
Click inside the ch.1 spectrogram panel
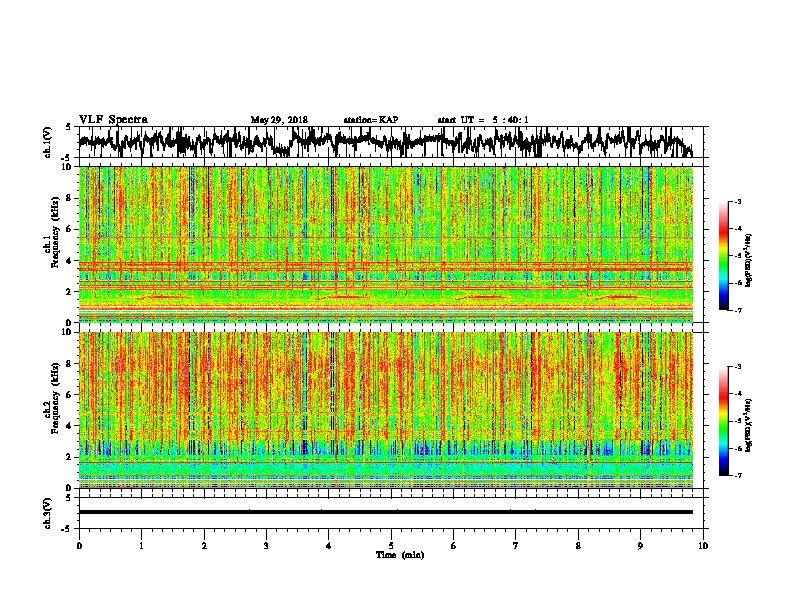click(385, 244)
